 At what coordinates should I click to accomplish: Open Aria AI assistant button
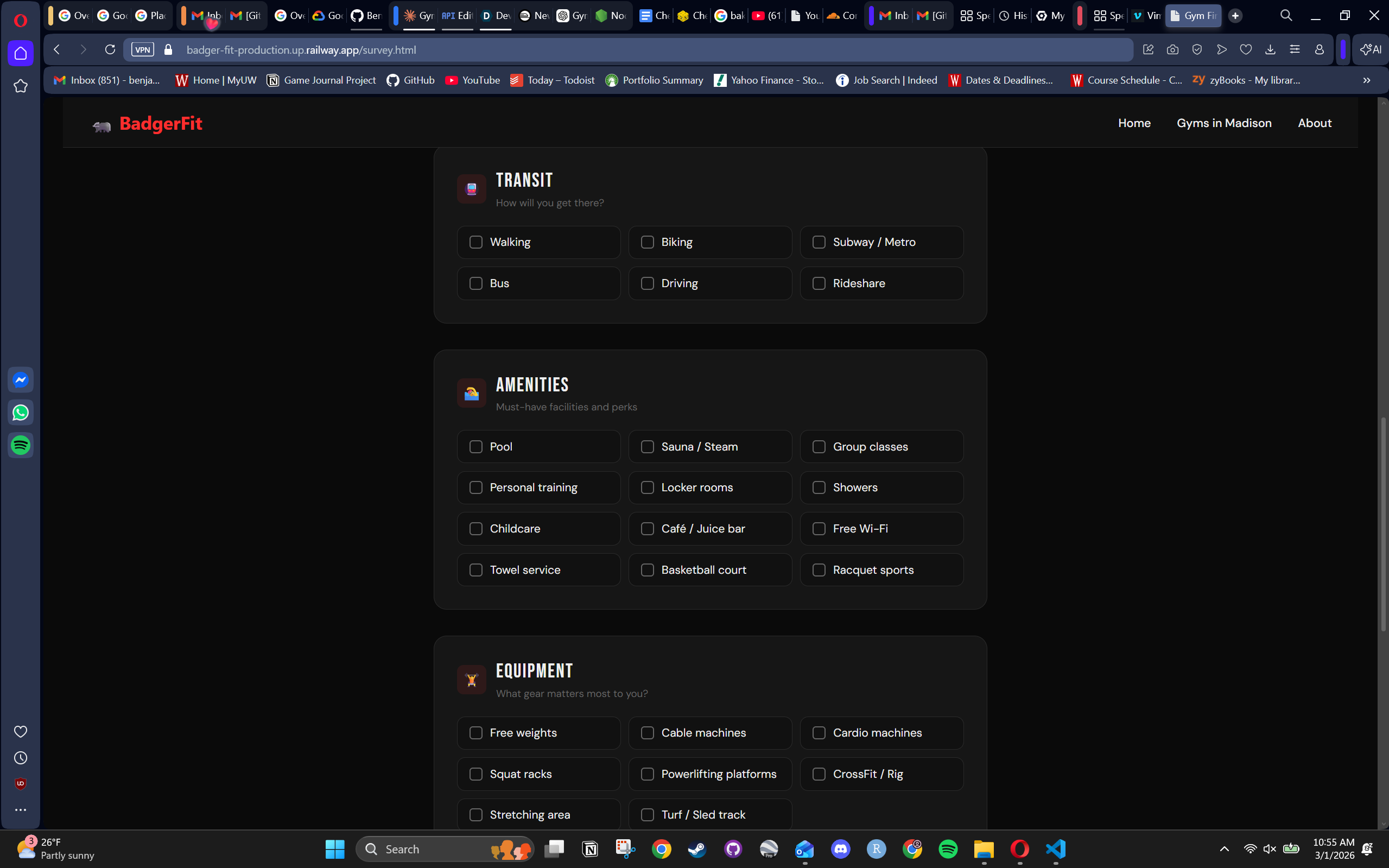1371,50
